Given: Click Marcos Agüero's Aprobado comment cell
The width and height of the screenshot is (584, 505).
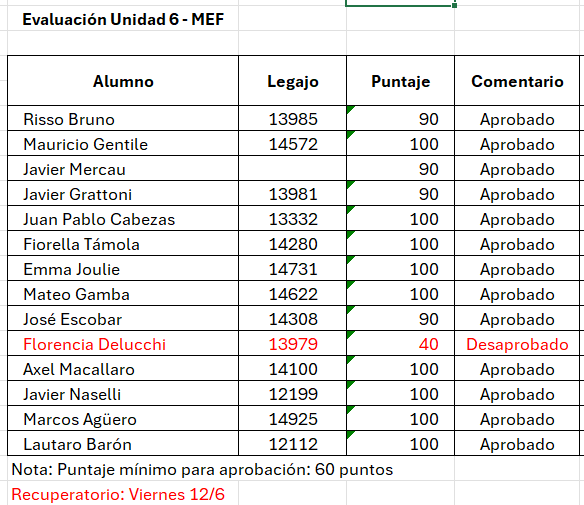Looking at the screenshot, I should (517, 419).
